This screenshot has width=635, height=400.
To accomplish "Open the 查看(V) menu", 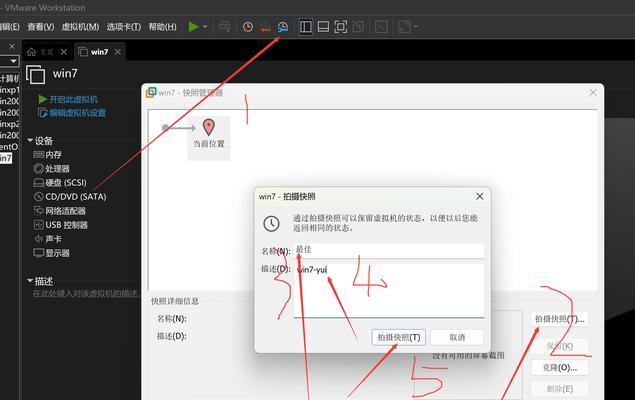I will (40, 27).
